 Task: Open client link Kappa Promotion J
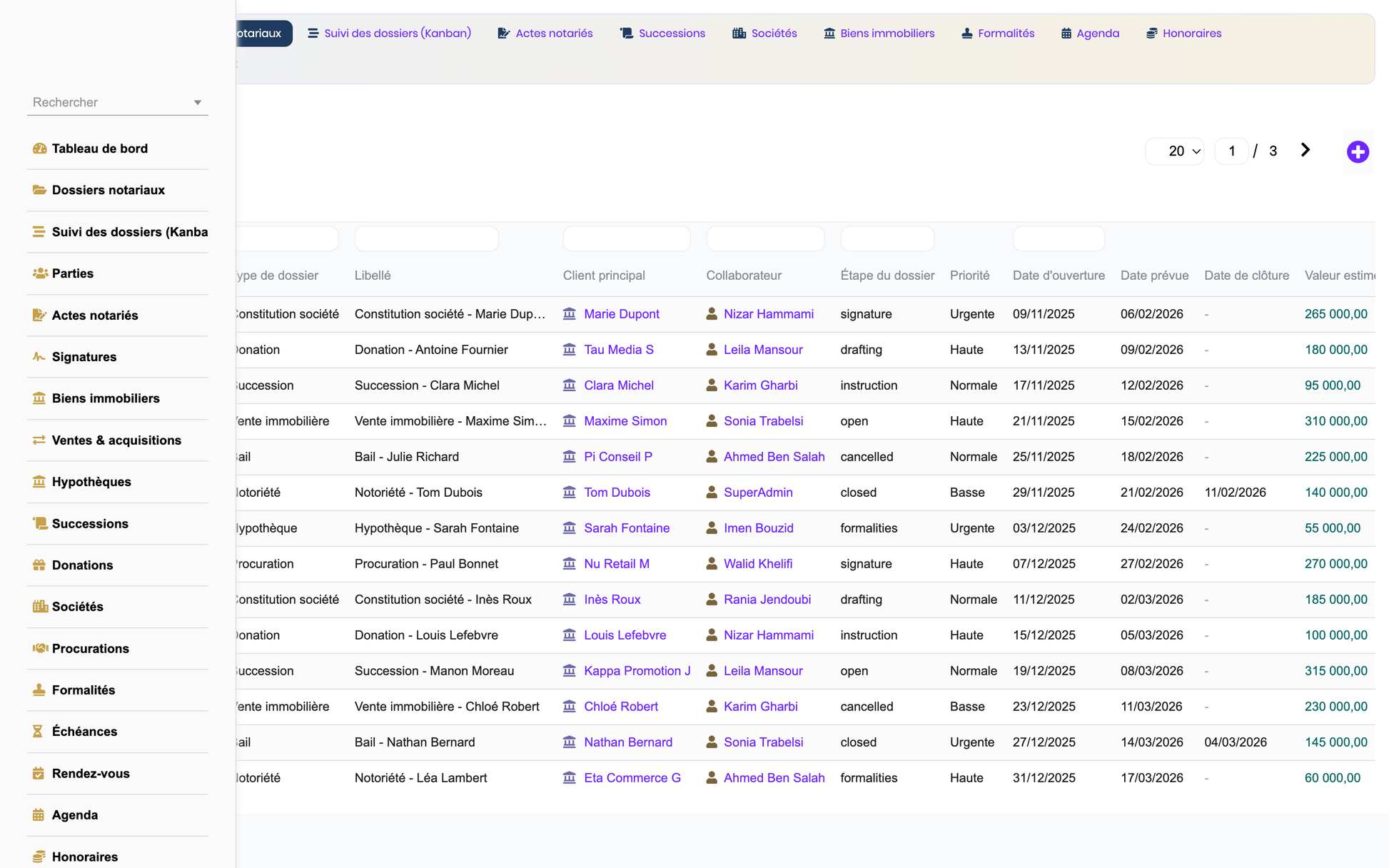point(637,670)
